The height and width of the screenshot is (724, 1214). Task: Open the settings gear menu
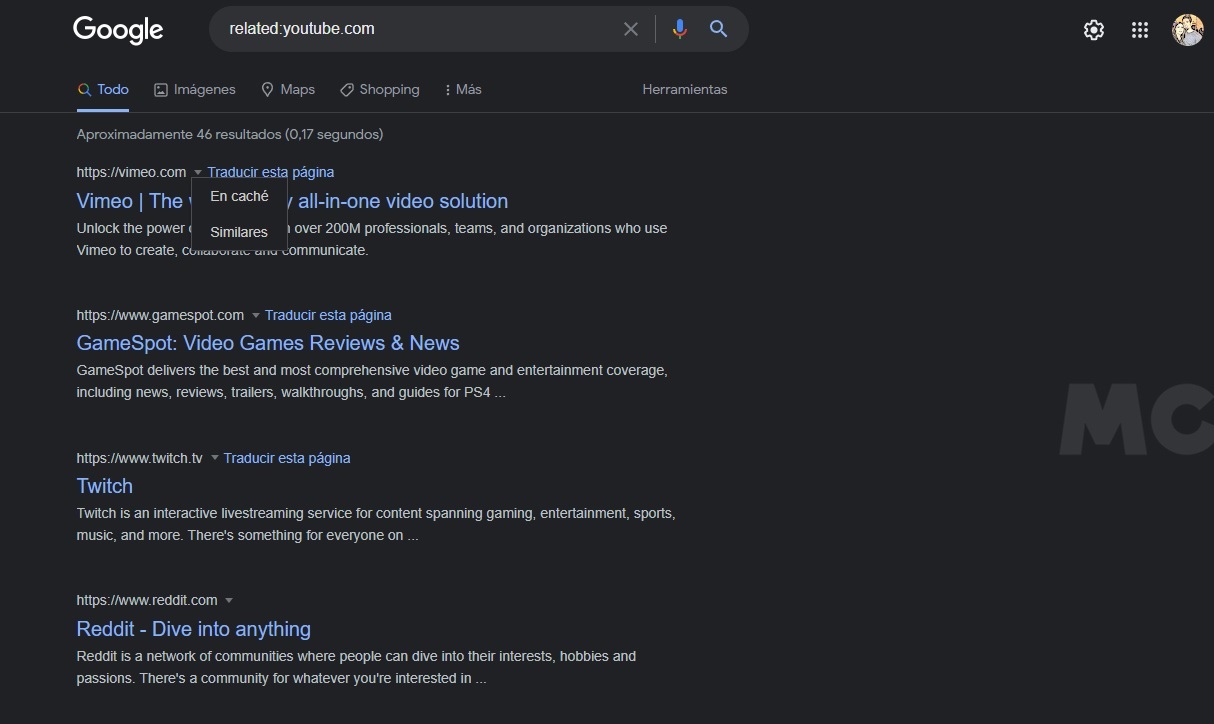click(1094, 30)
